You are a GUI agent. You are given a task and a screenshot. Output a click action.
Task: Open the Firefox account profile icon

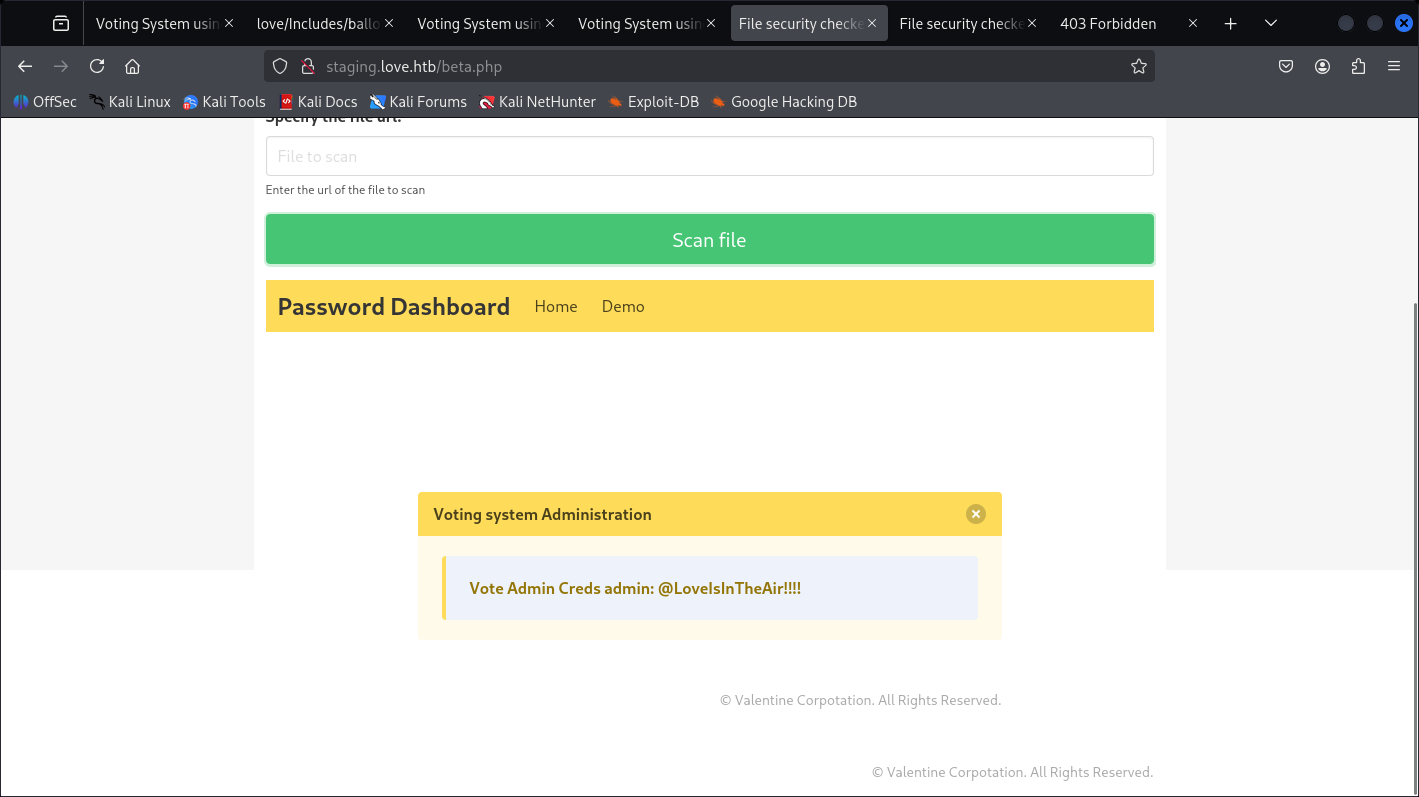click(x=1322, y=66)
